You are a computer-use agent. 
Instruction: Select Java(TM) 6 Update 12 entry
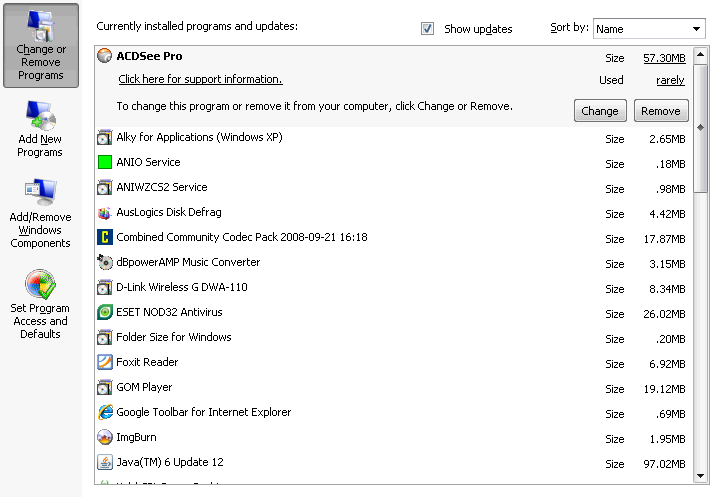(393, 462)
